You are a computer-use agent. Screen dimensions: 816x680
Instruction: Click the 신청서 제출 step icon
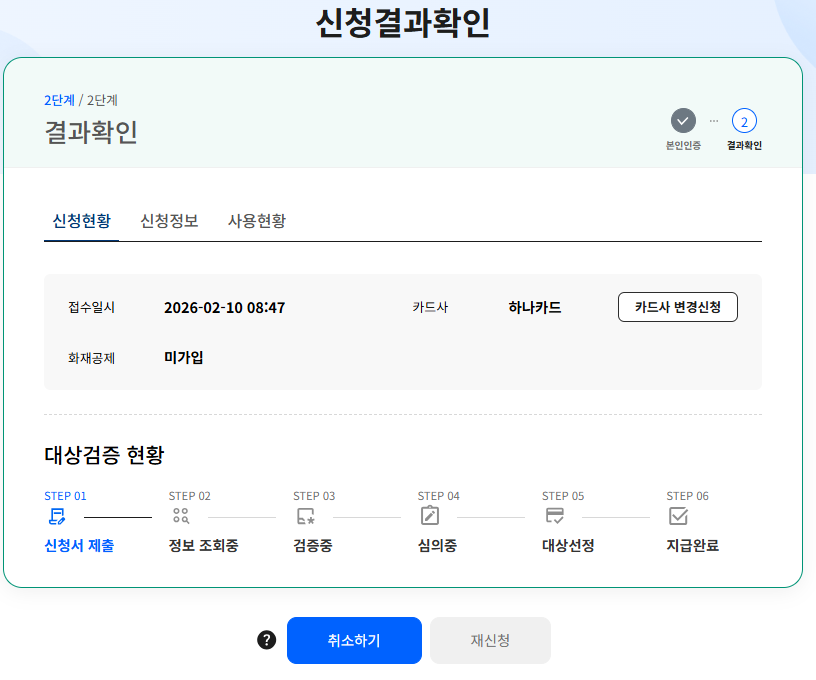(57, 517)
